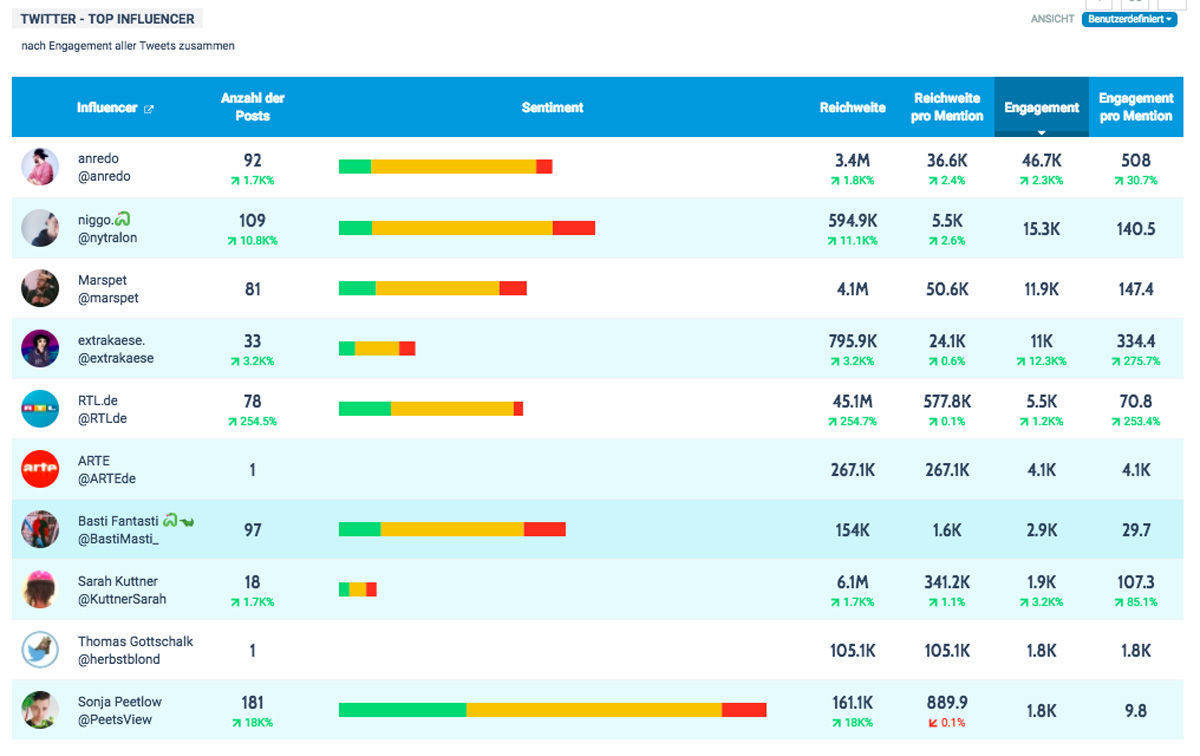Select the Thomas Gottschalk name
This screenshot has height=756, width=1200.
coord(136,641)
